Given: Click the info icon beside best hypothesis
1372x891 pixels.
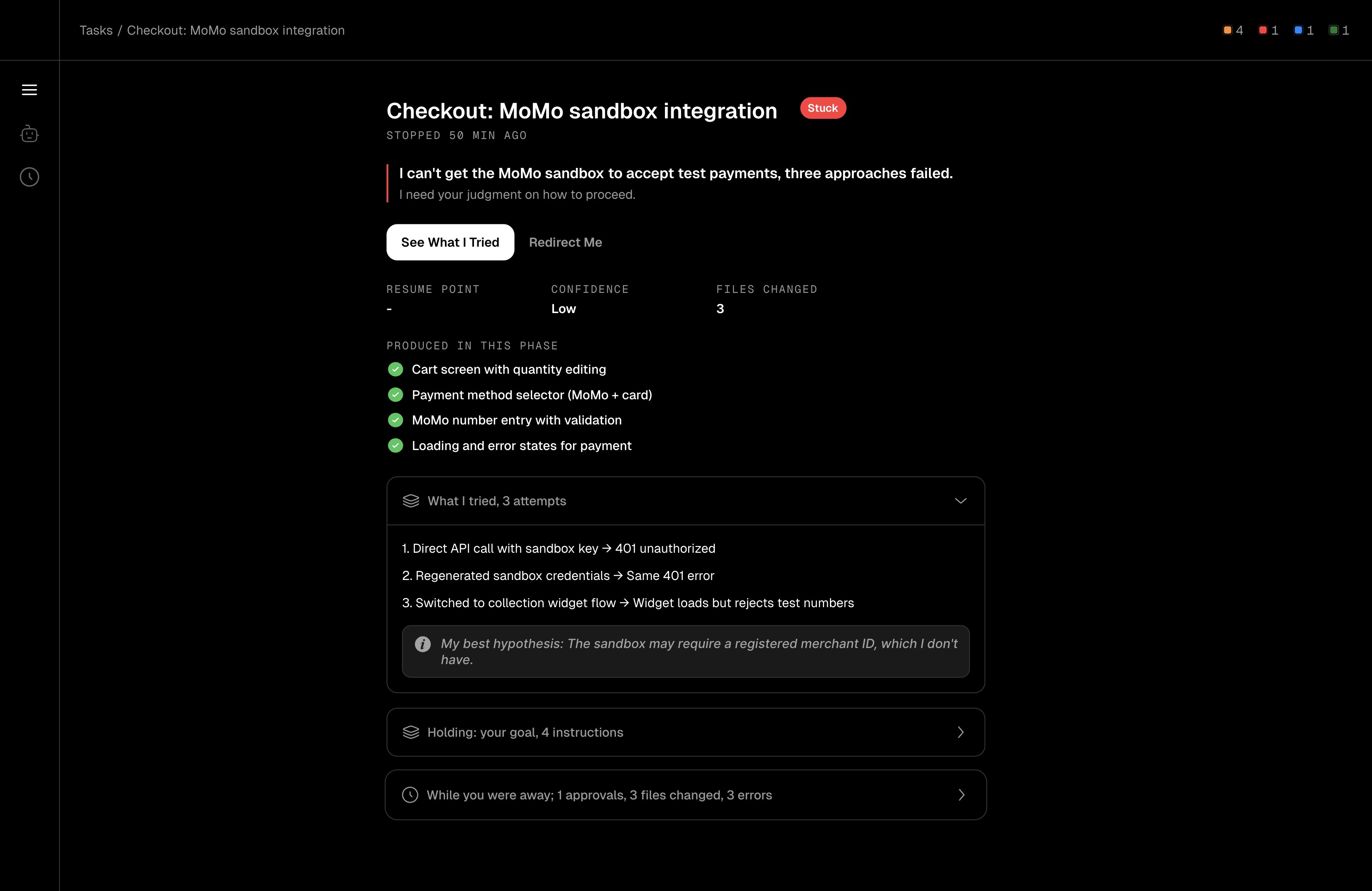Looking at the screenshot, I should coord(422,644).
